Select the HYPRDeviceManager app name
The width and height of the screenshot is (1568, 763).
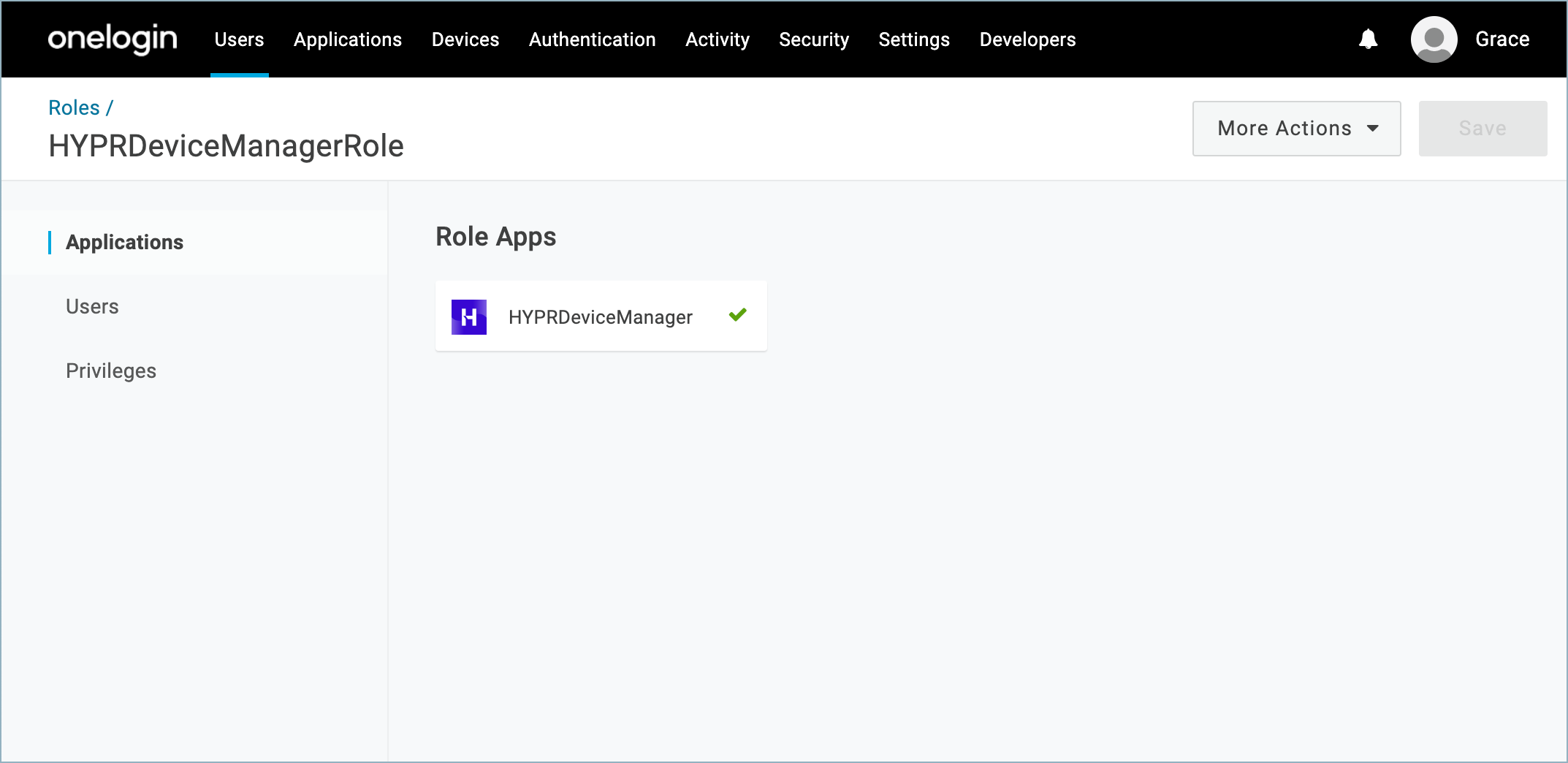tap(601, 317)
